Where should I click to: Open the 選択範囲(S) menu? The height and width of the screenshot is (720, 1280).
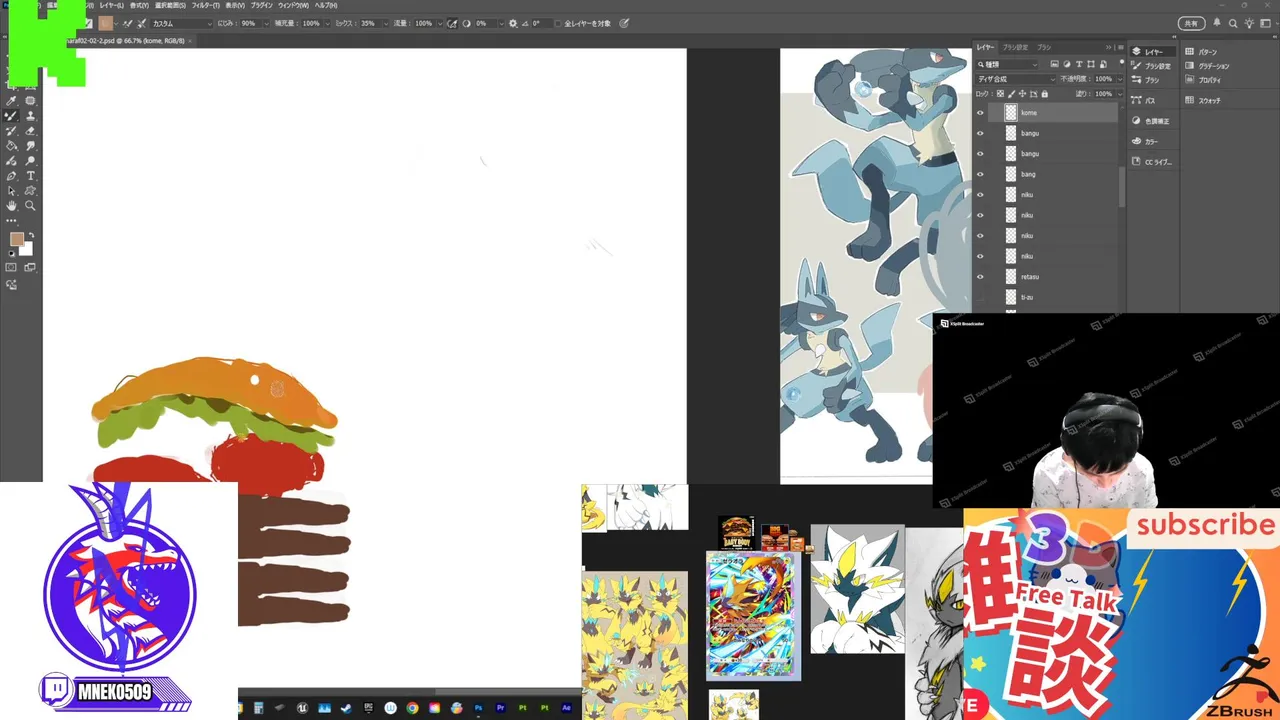tap(170, 5)
